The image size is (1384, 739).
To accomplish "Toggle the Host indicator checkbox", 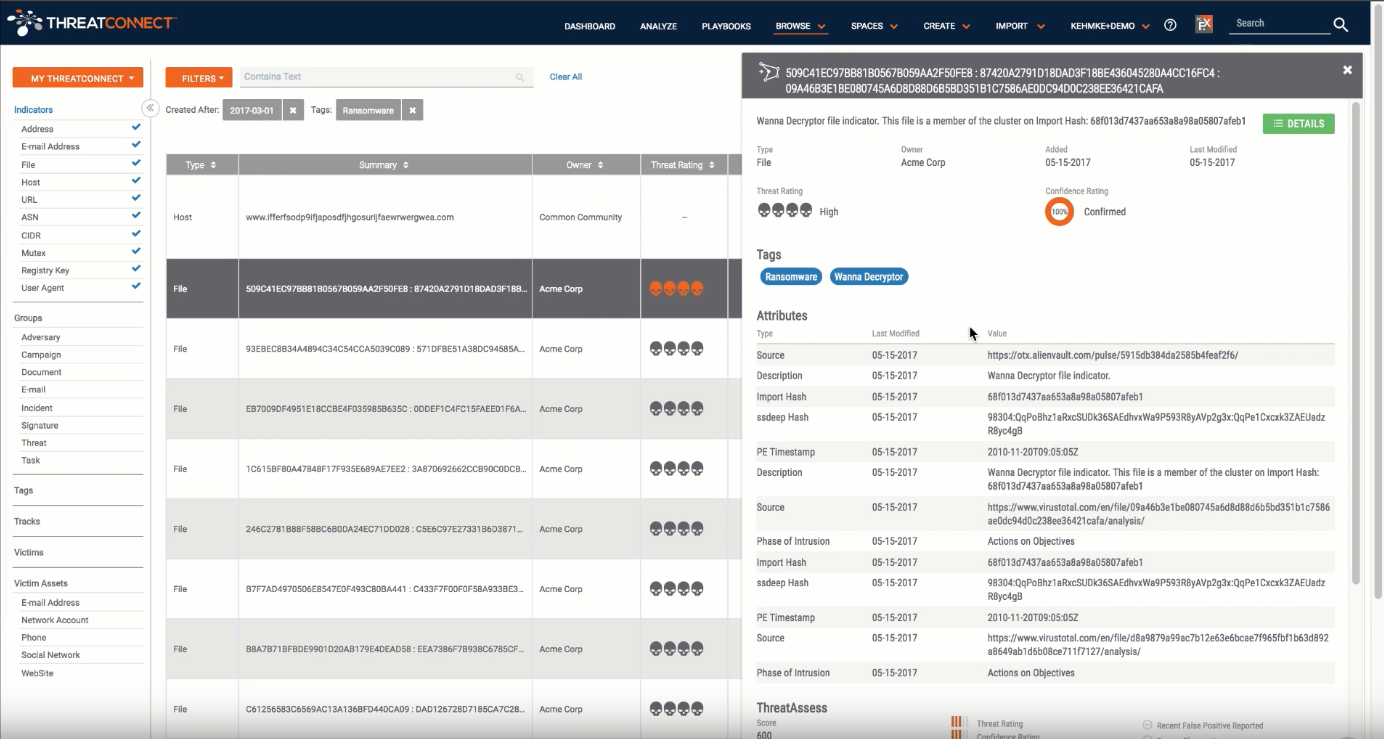I will tap(136, 181).
